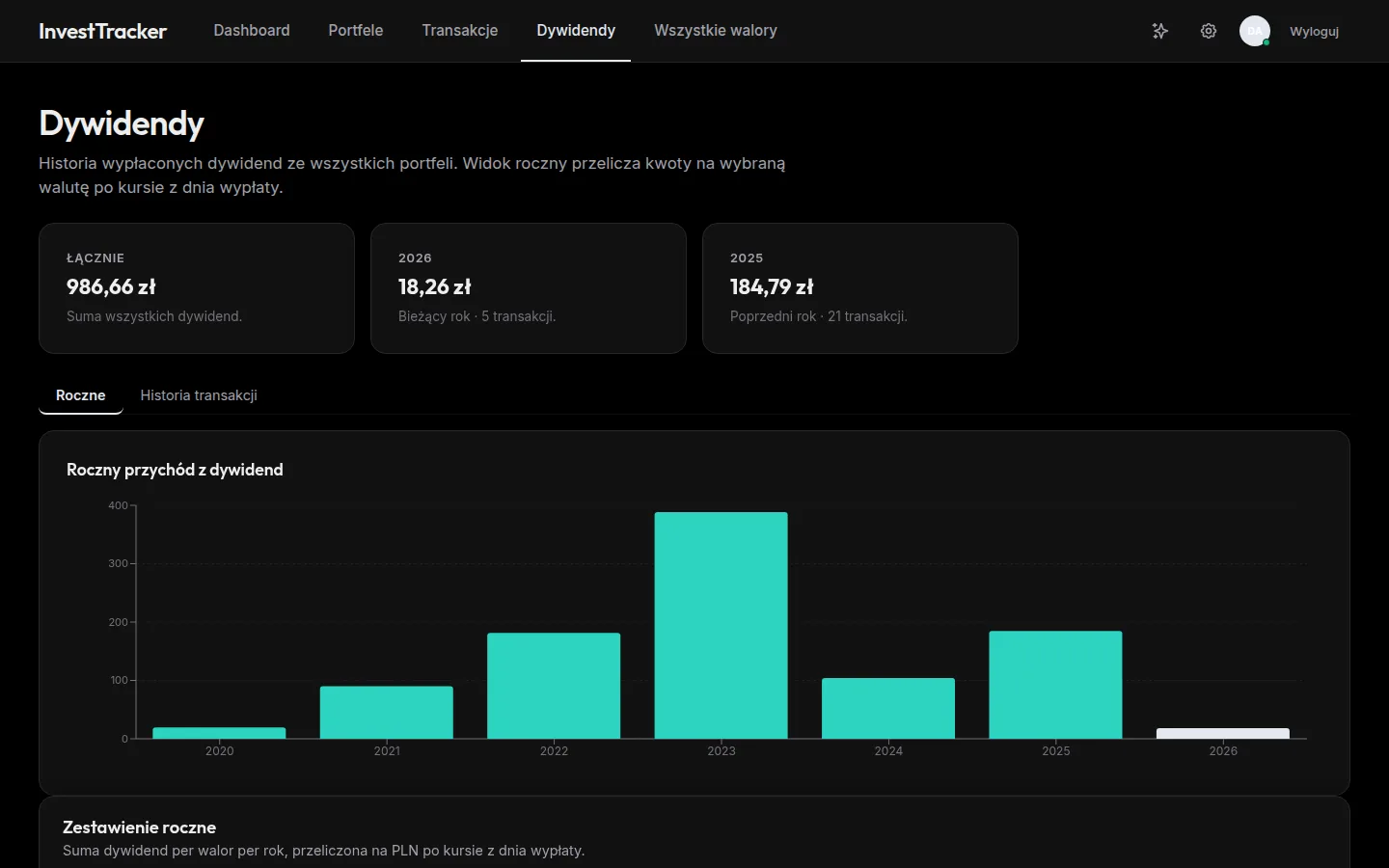This screenshot has height=868, width=1389.
Task: Log out with the Wyloguj button
Action: click(x=1314, y=31)
